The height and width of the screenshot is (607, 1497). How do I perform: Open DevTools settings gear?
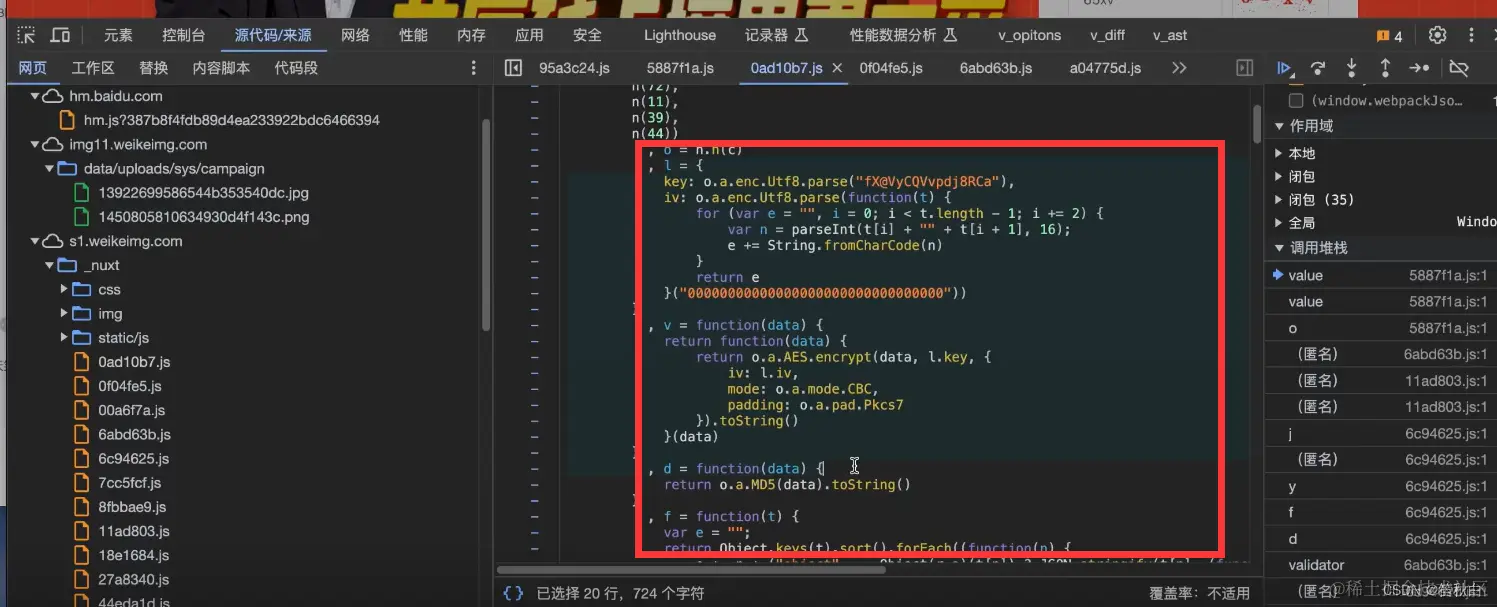click(1437, 35)
